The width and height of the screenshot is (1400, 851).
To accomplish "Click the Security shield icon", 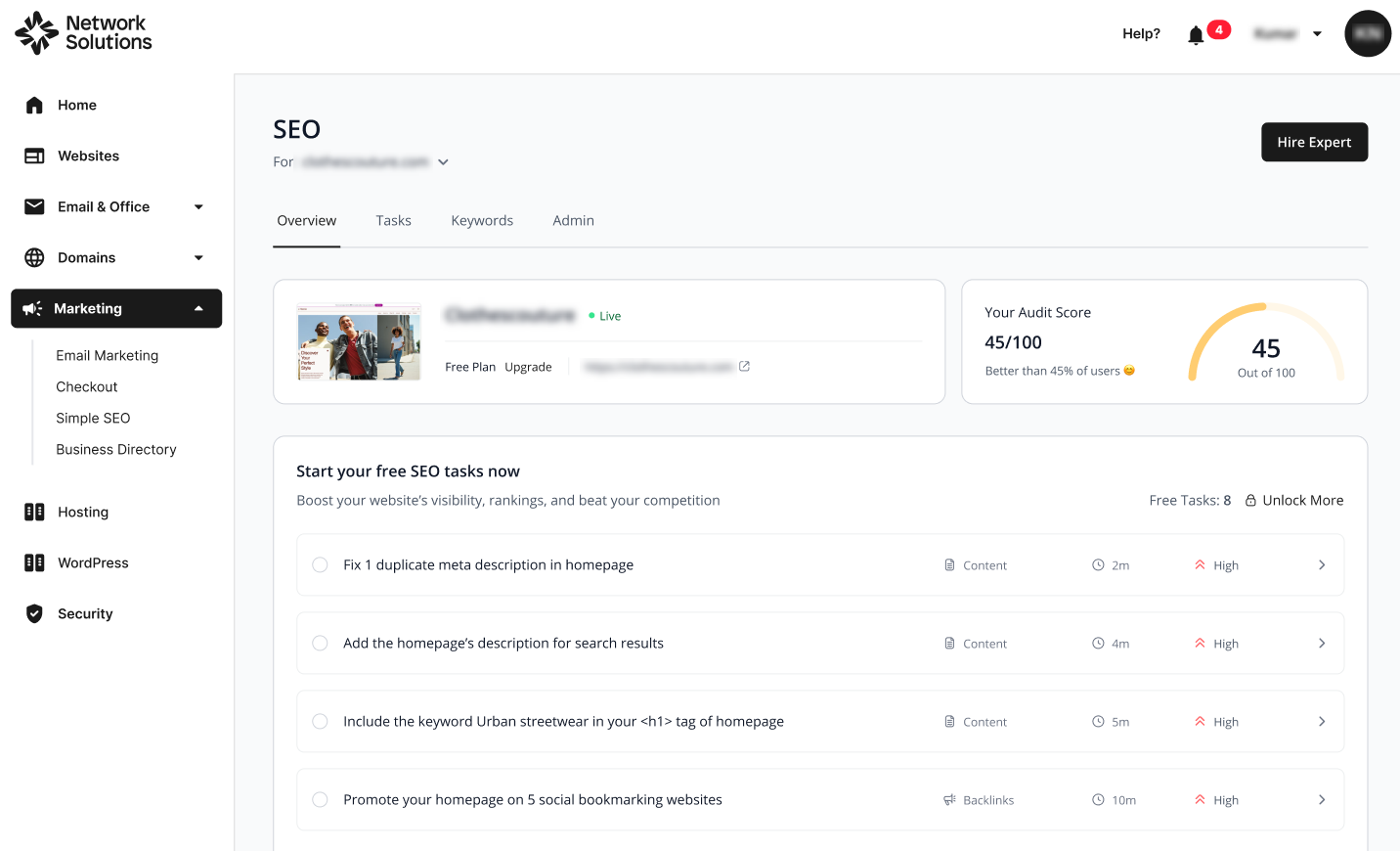I will coord(34,613).
